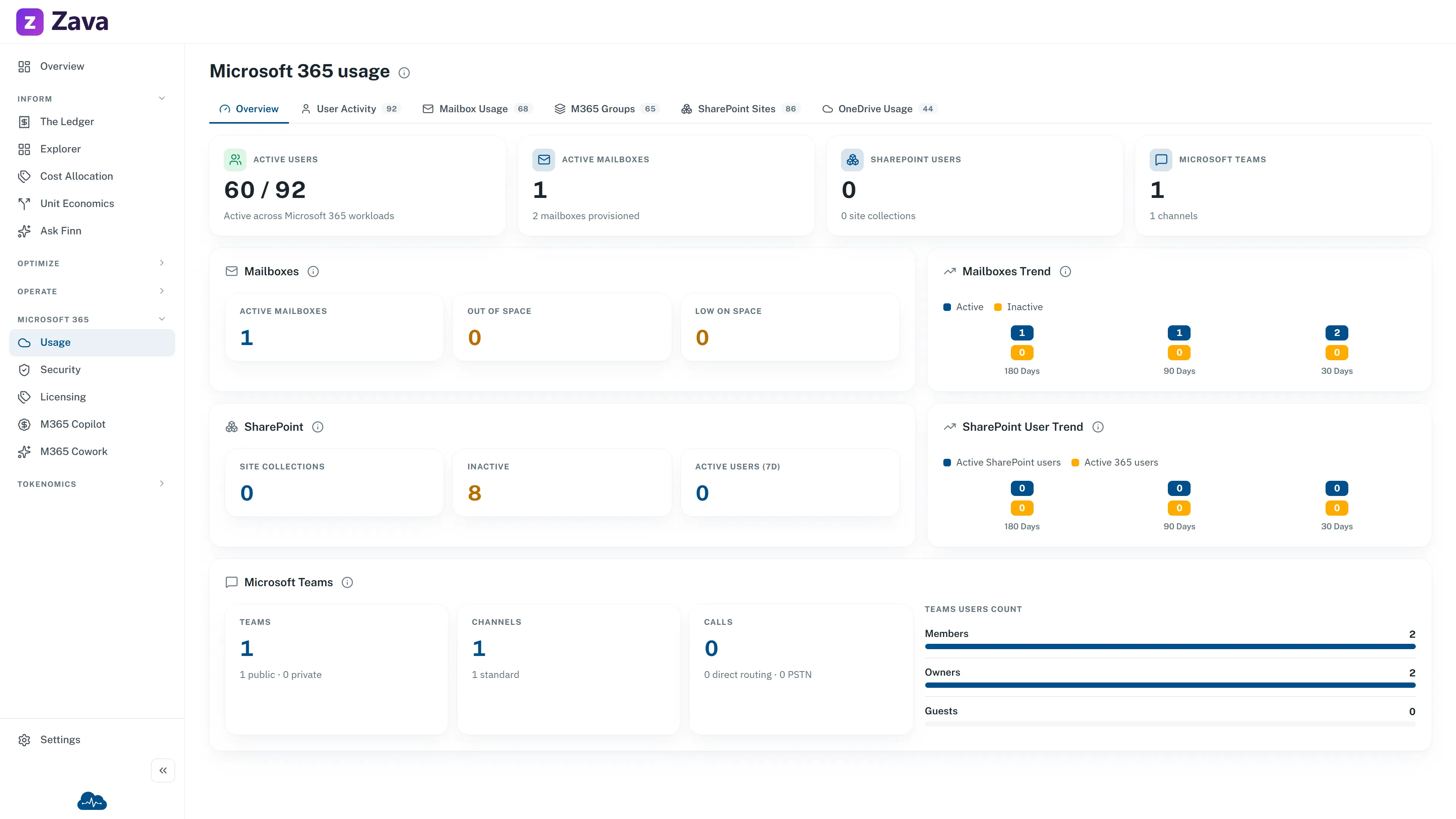Collapse the sidebar with double chevron
Image resolution: width=1456 pixels, height=819 pixels.
(163, 770)
